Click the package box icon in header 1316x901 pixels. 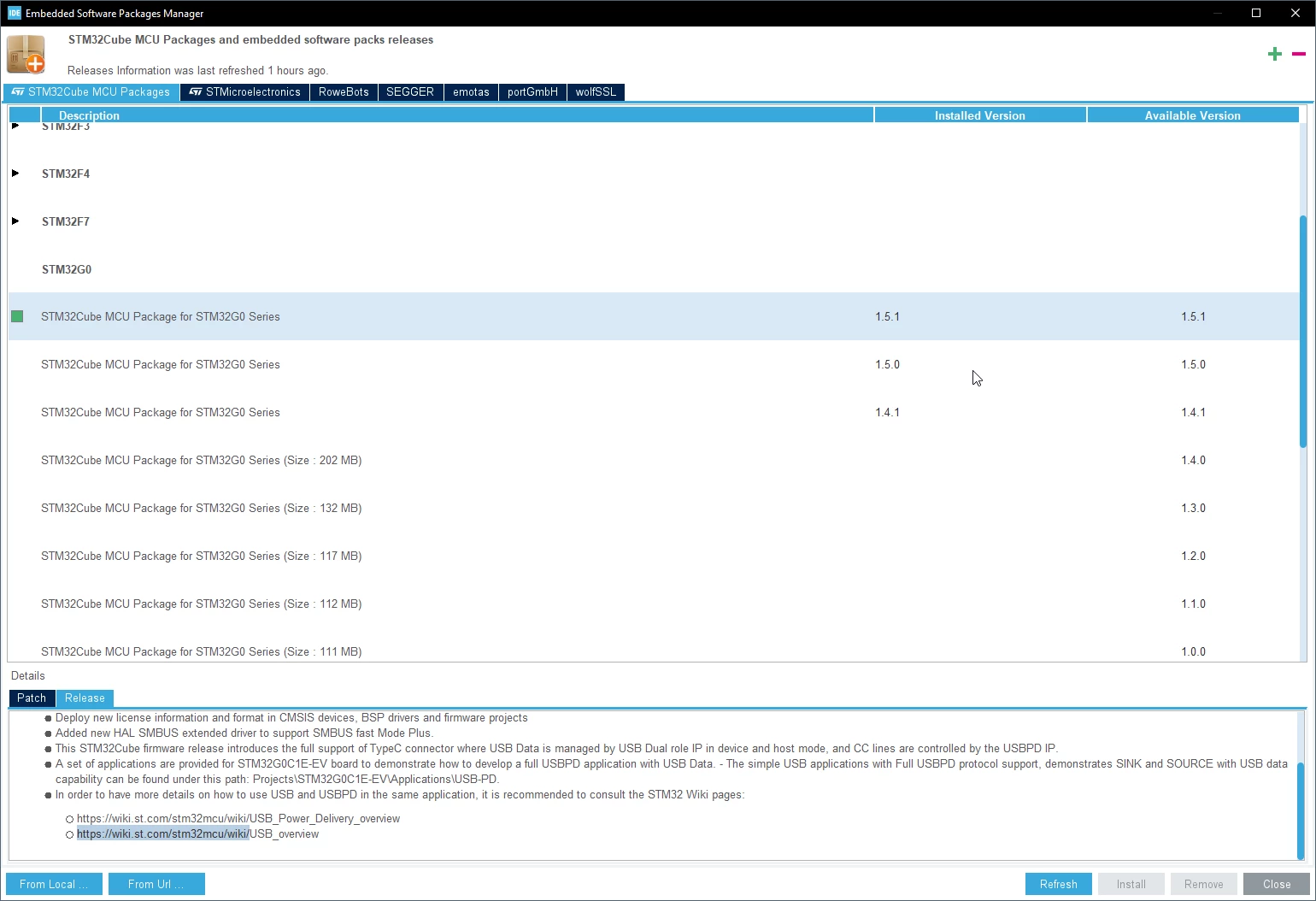click(26, 54)
